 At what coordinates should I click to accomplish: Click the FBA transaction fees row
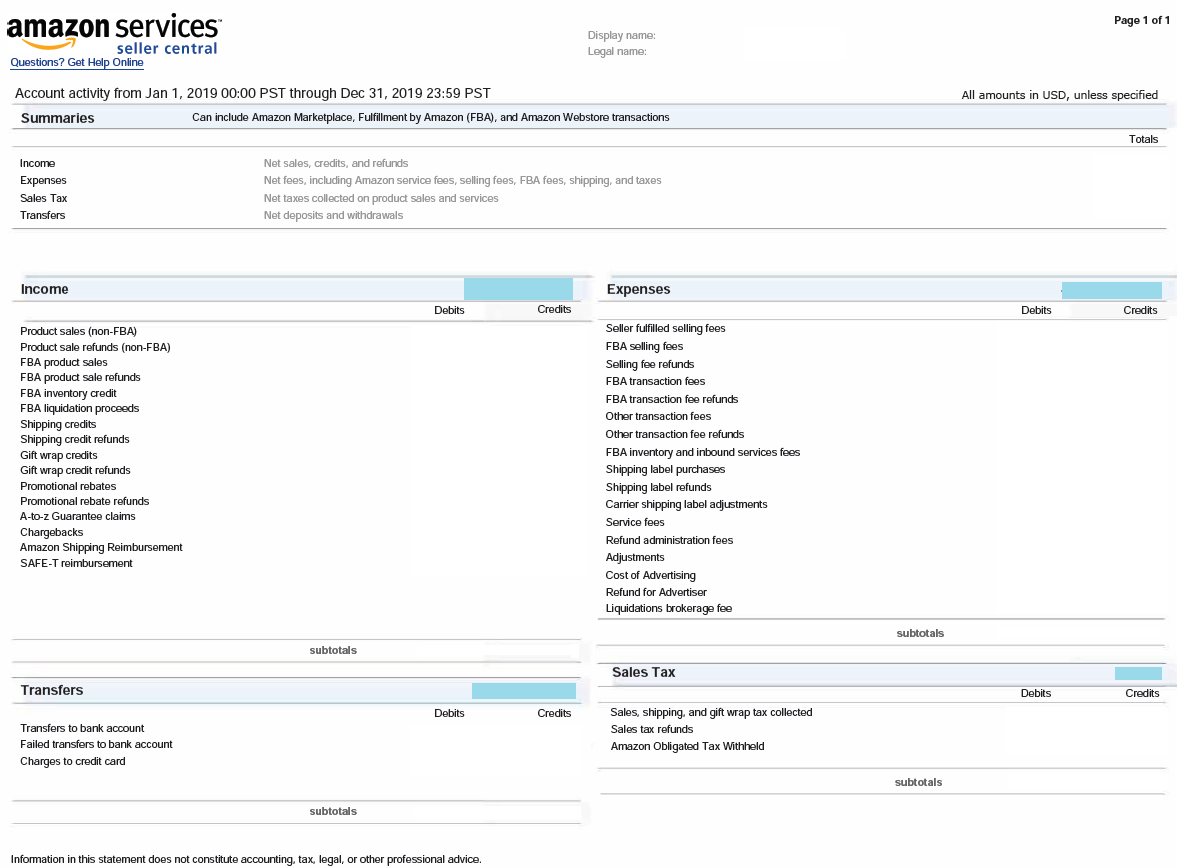(655, 382)
